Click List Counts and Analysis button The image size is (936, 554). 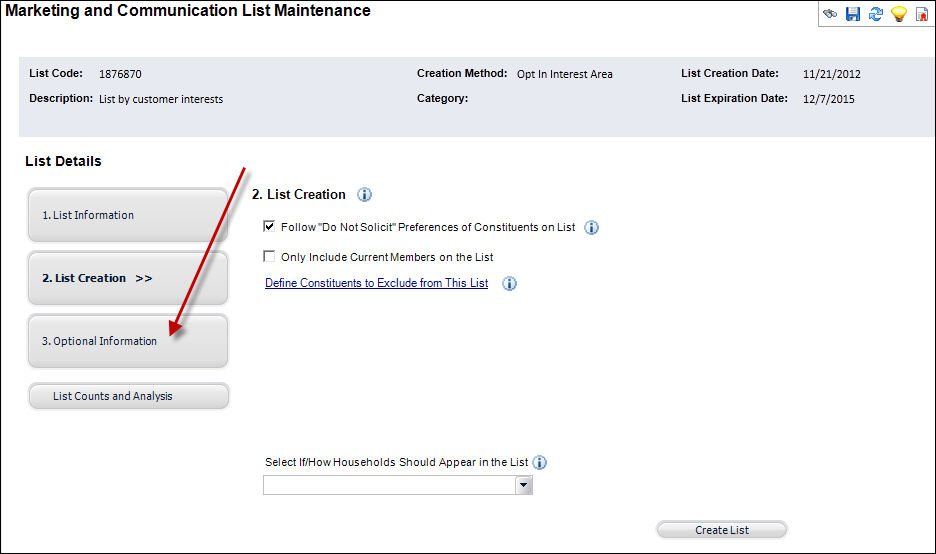point(128,396)
